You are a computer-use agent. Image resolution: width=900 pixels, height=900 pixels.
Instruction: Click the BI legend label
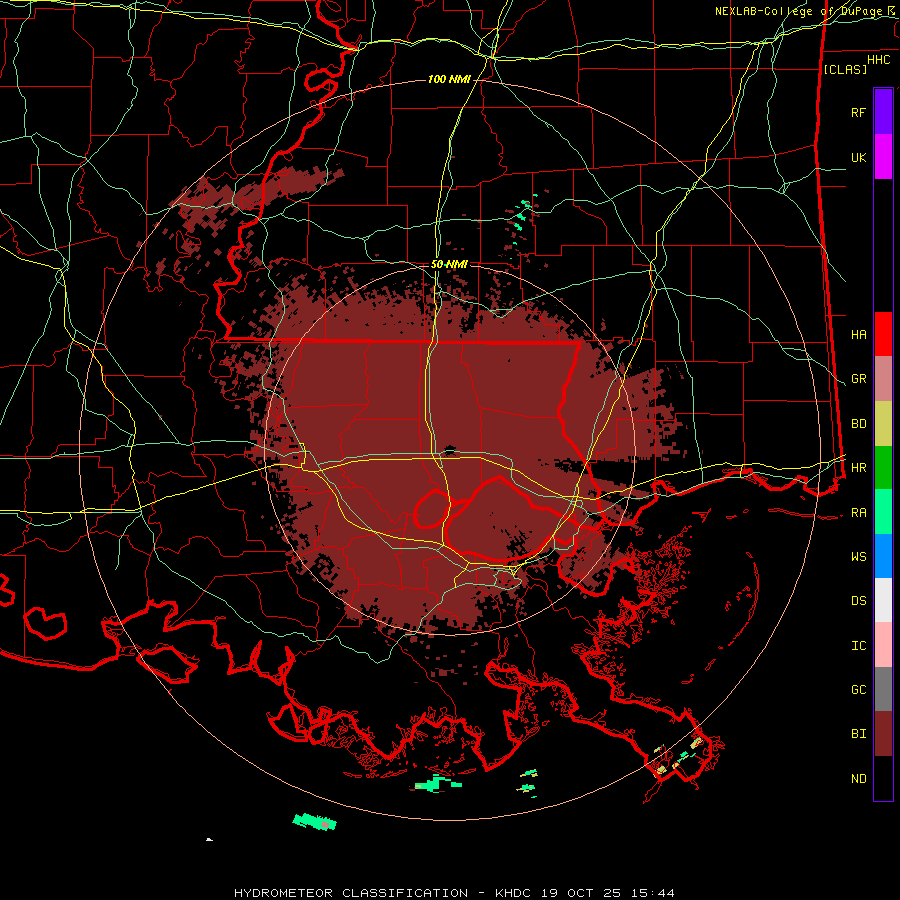click(859, 734)
